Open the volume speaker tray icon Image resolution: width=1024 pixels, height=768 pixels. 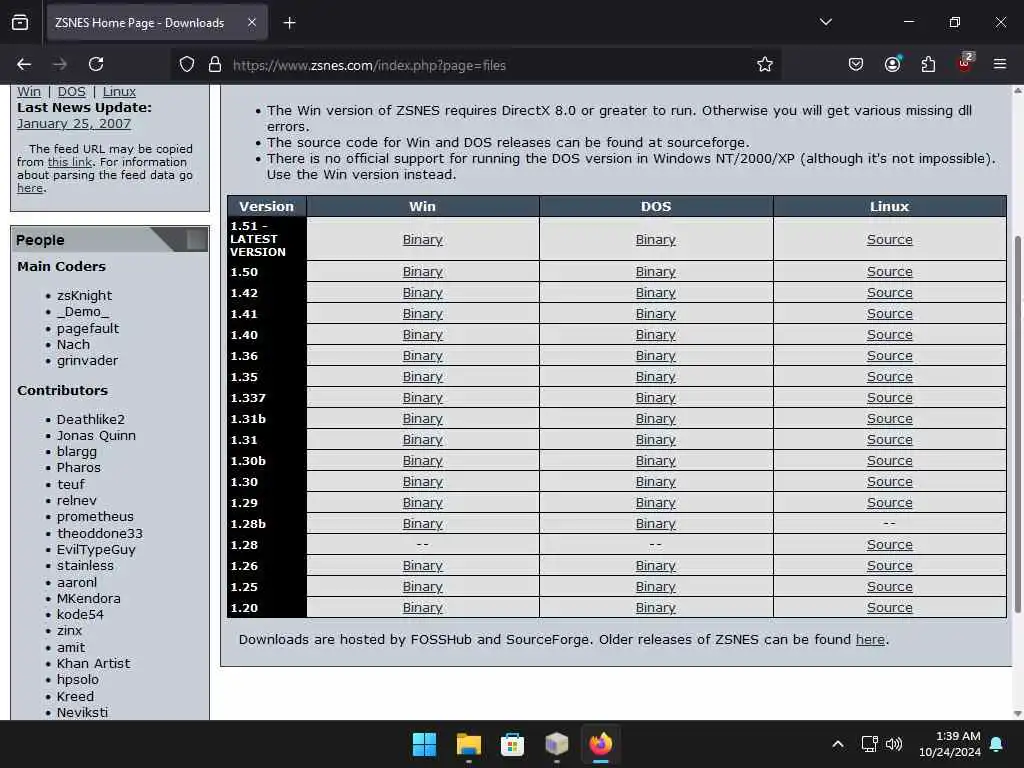pos(893,744)
